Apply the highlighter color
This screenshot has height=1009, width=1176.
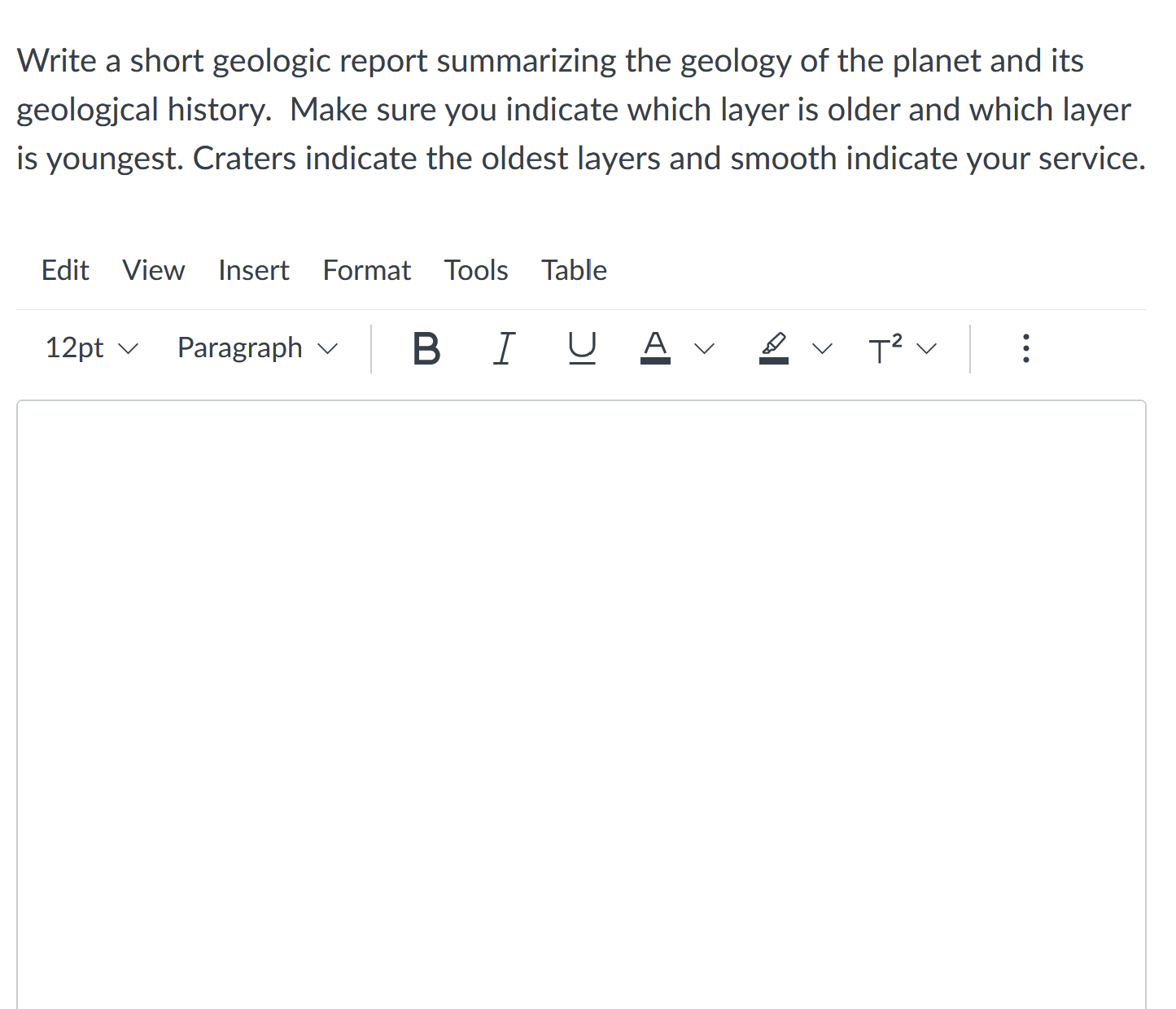773,348
